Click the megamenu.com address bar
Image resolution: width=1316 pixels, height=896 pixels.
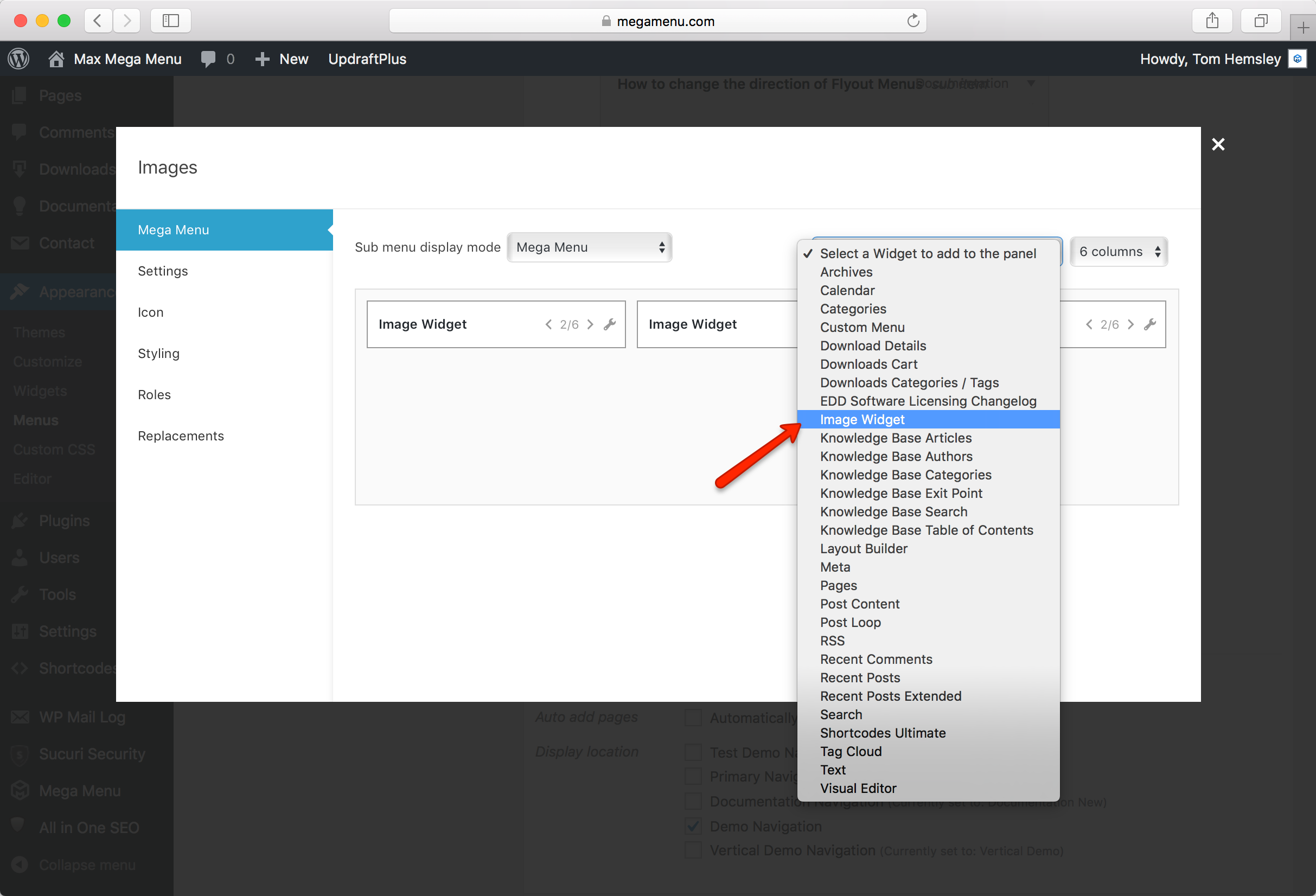pyautogui.click(x=657, y=21)
